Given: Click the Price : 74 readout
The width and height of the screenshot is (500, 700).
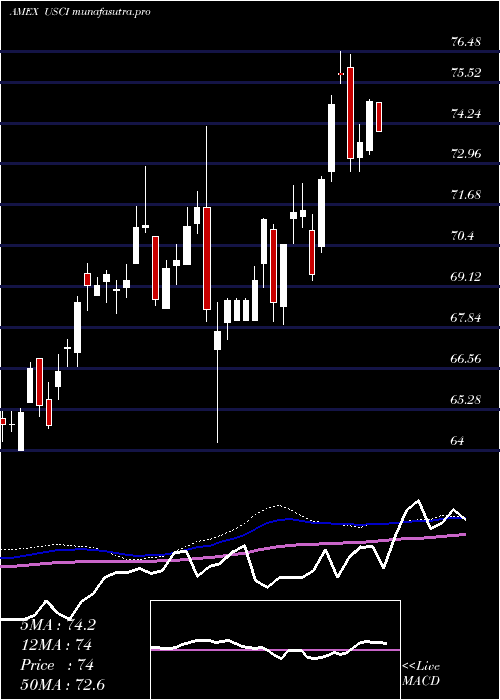Looking at the screenshot, I should [x=57, y=665].
